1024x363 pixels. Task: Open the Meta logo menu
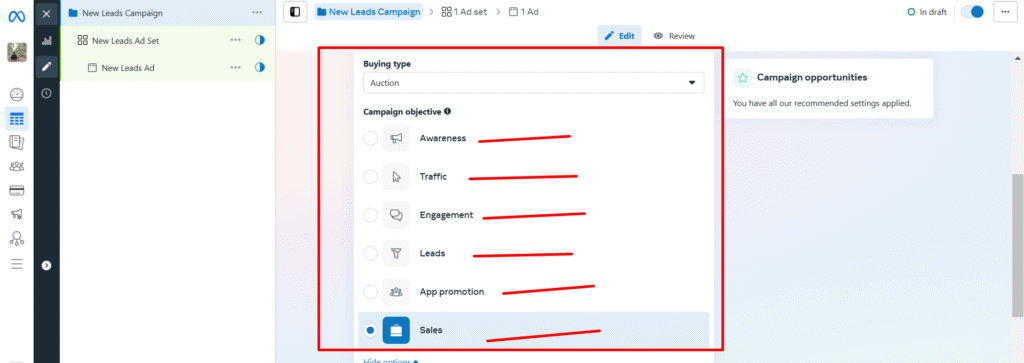click(x=16, y=17)
